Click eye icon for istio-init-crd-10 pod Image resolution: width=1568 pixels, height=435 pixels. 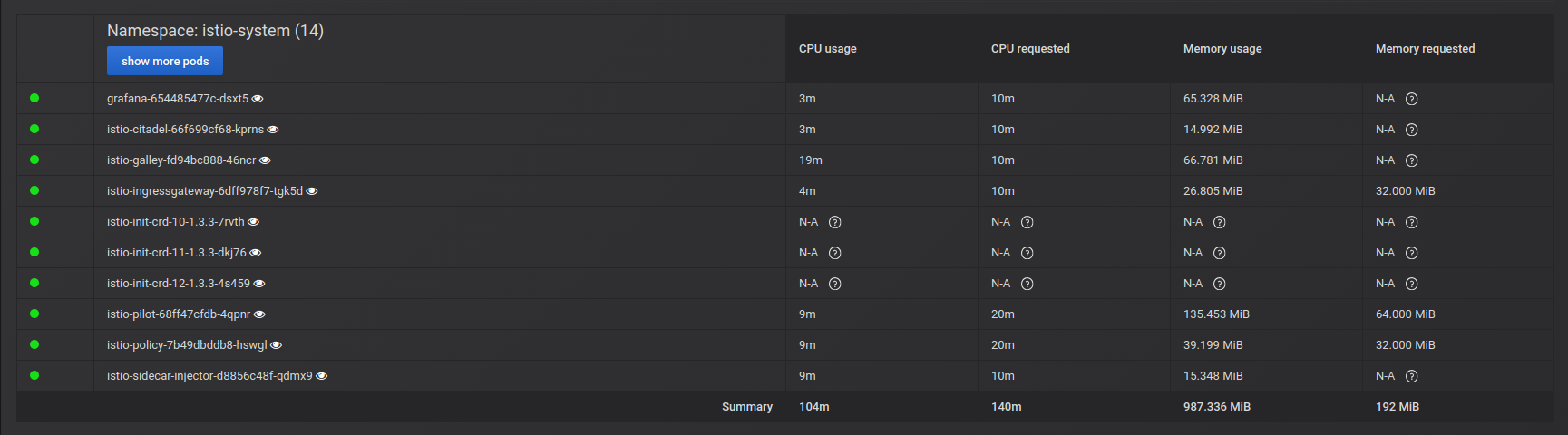(254, 222)
